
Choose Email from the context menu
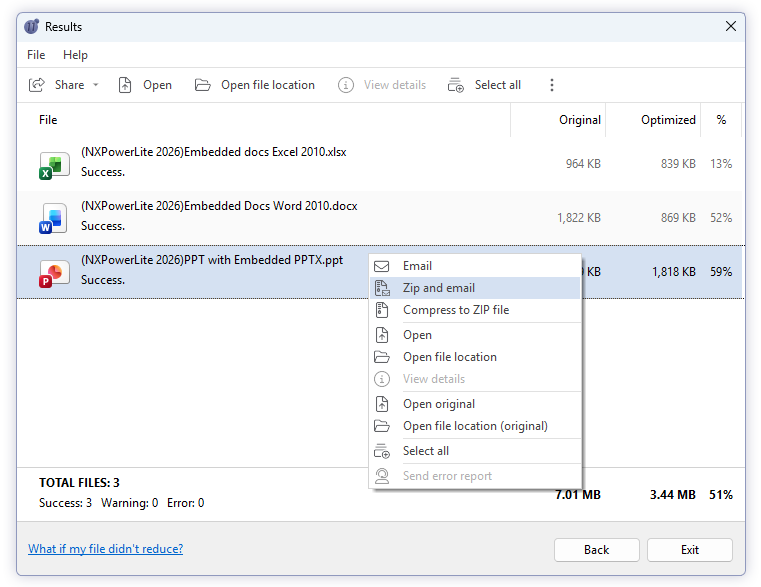coord(417,266)
